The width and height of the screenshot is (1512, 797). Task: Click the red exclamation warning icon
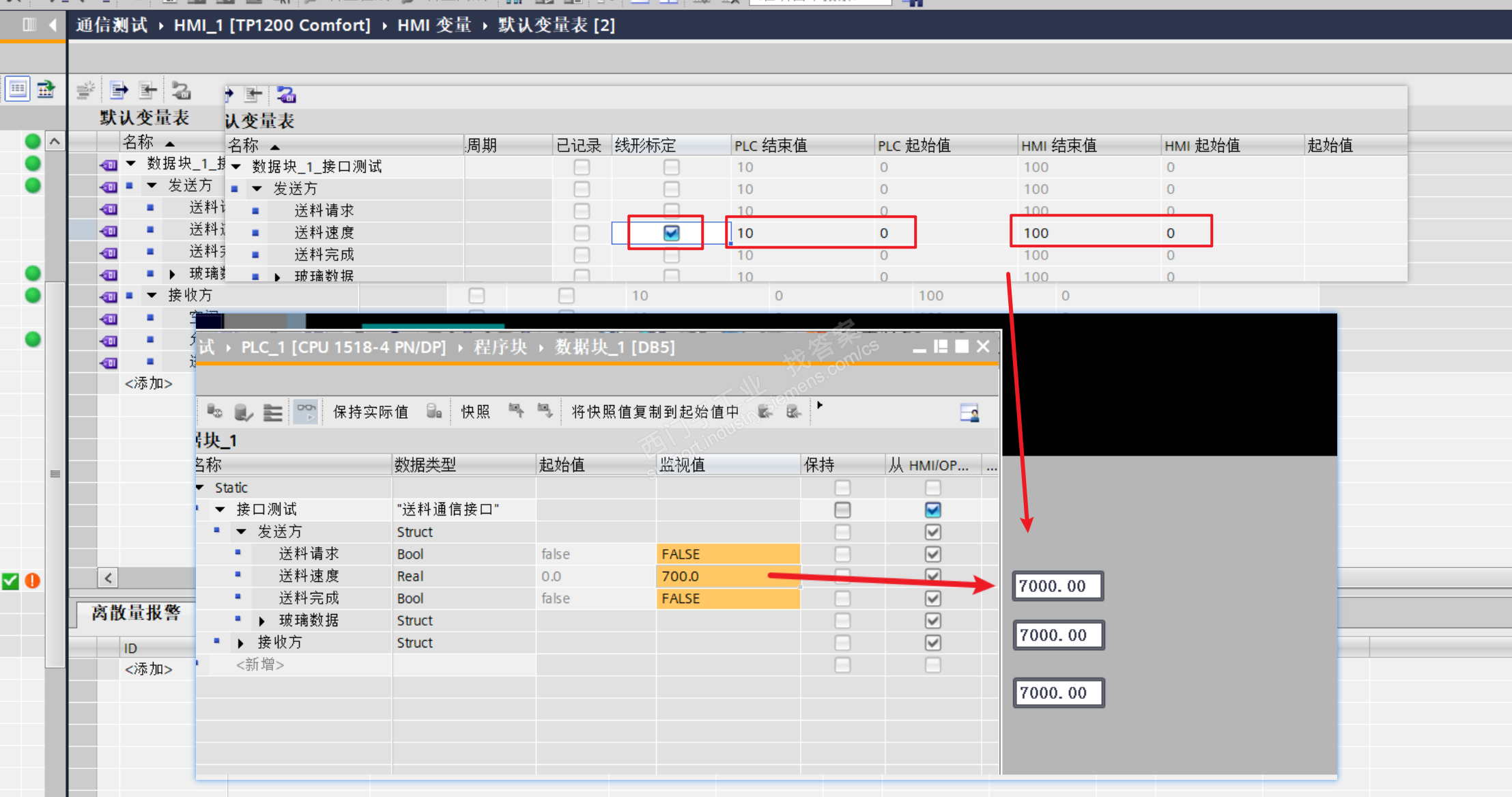pos(32,581)
